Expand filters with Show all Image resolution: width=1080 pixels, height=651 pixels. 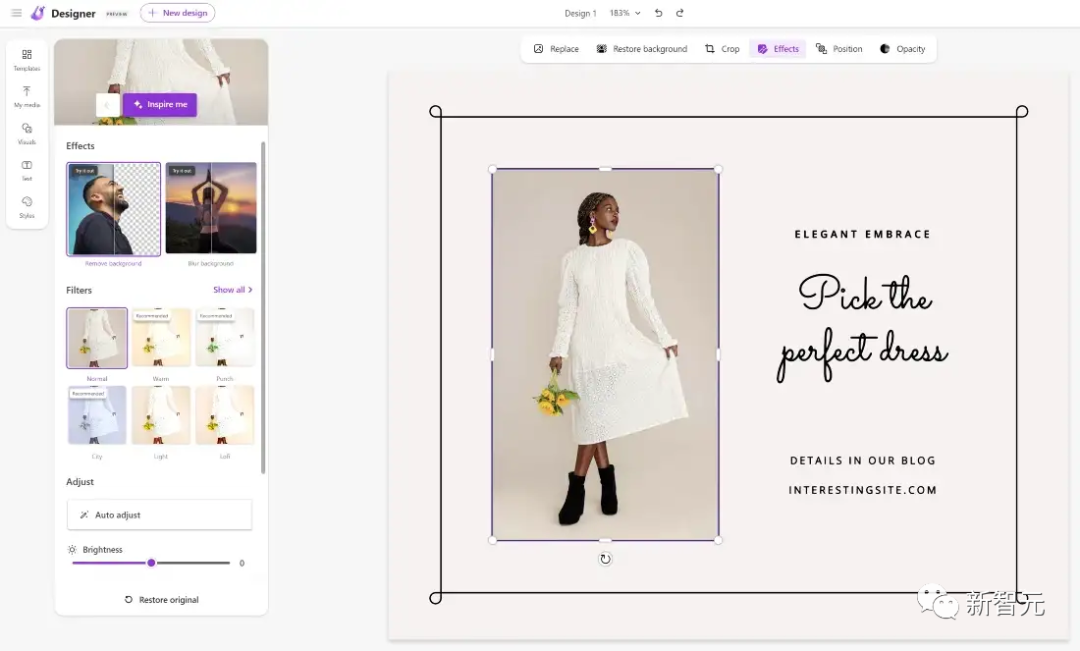point(232,290)
